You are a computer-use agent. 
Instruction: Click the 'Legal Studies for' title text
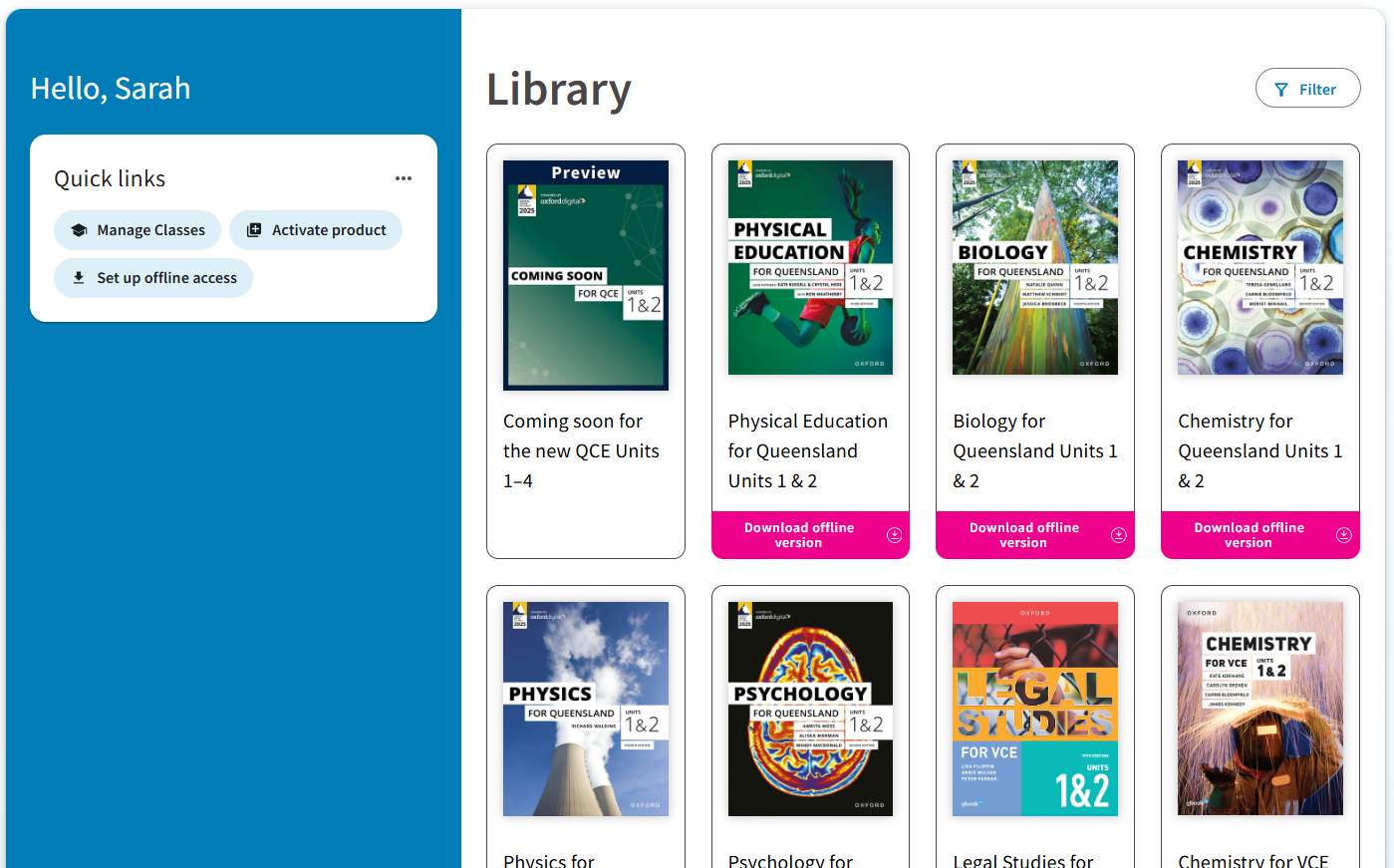pos(1023,860)
